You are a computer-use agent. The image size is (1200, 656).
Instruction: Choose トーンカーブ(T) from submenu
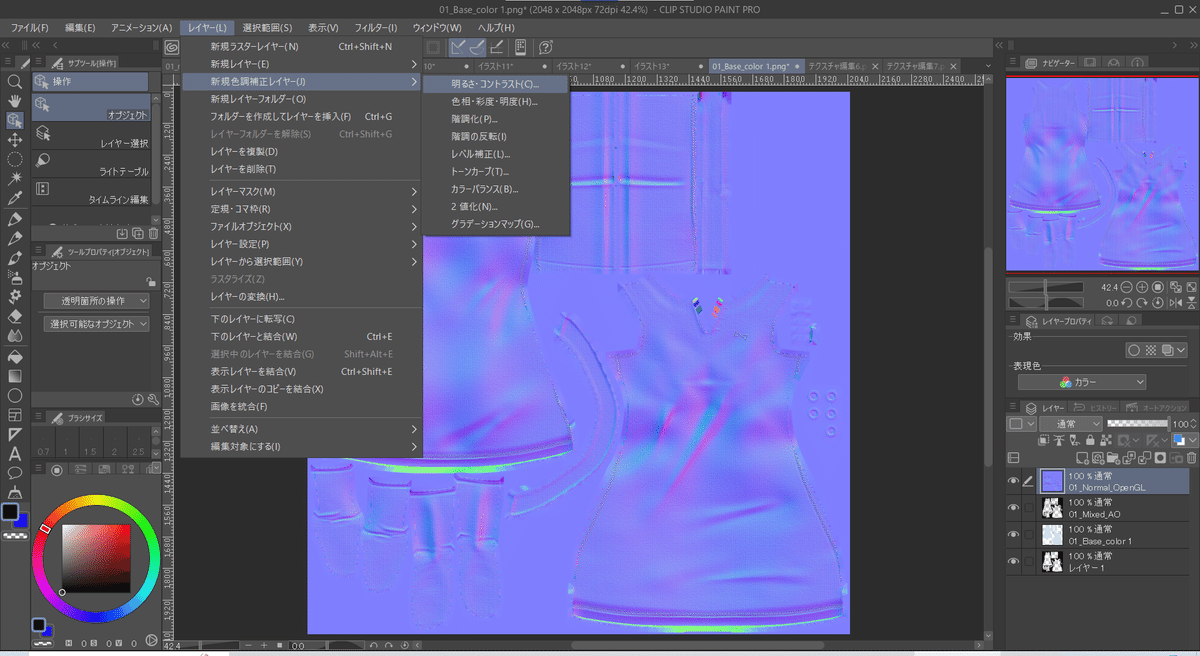[496, 171]
